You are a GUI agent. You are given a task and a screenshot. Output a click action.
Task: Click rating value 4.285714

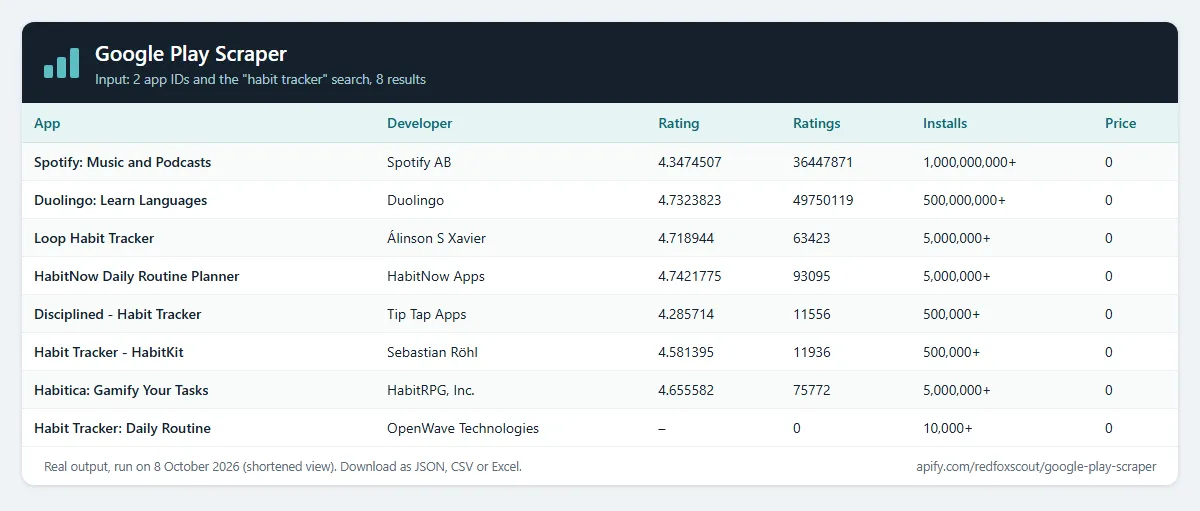[x=686, y=314]
